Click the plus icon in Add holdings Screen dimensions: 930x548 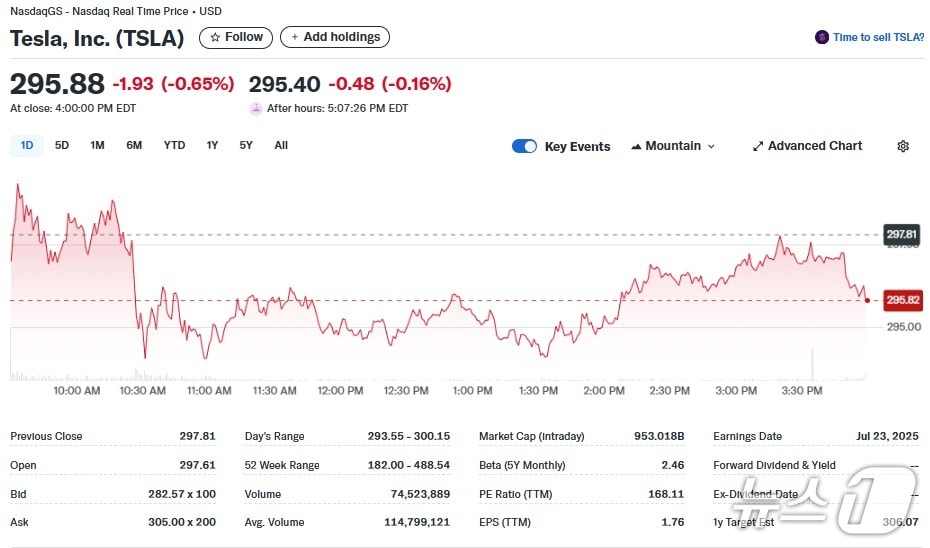click(294, 37)
